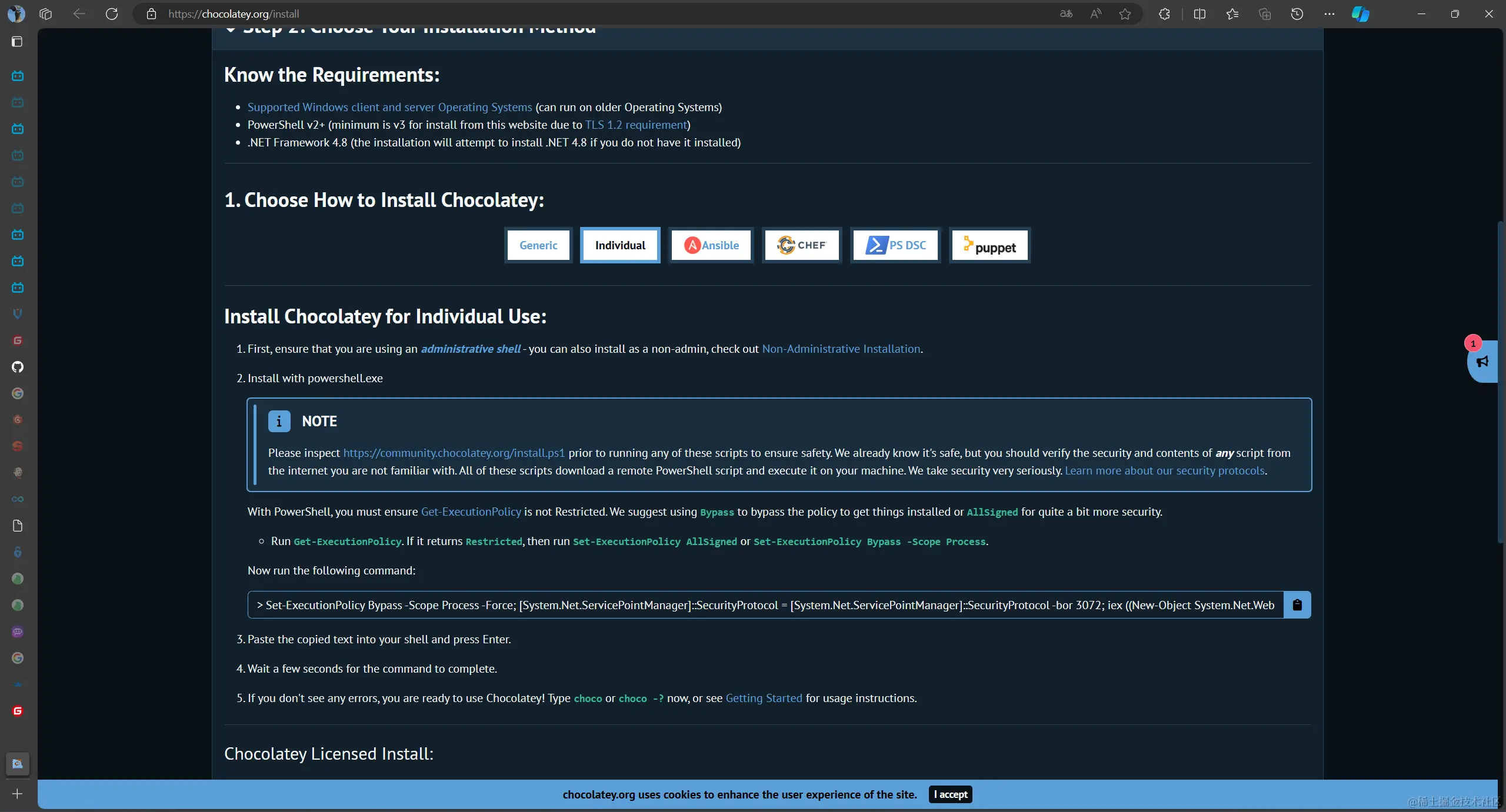Switch to the blue padlock tab
1506x812 pixels.
pyautogui.click(x=18, y=552)
